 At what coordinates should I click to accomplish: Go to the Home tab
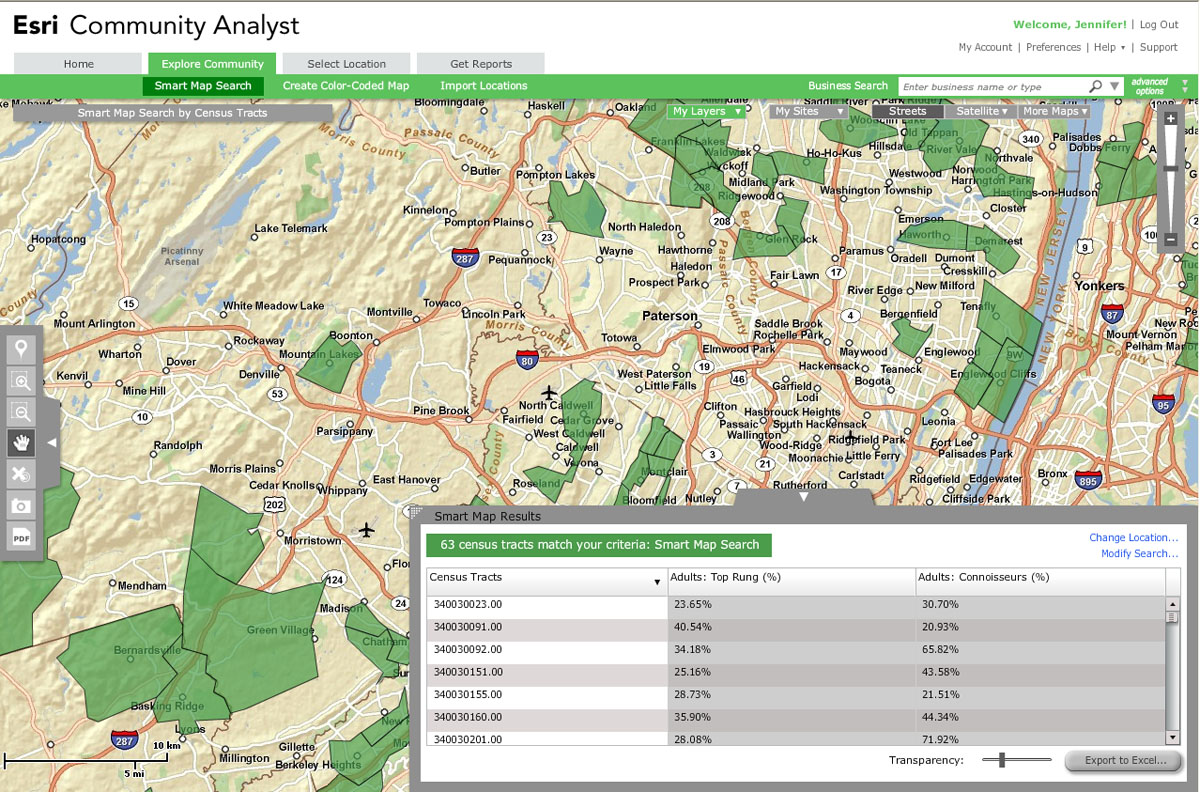pyautogui.click(x=78, y=64)
